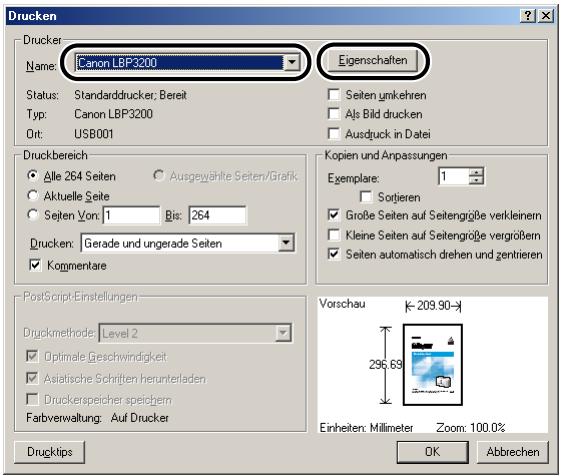This screenshot has height=476, width=562.
Task: Click the Farbverwaltung 'Auf Drucker' text
Action: coord(139,418)
